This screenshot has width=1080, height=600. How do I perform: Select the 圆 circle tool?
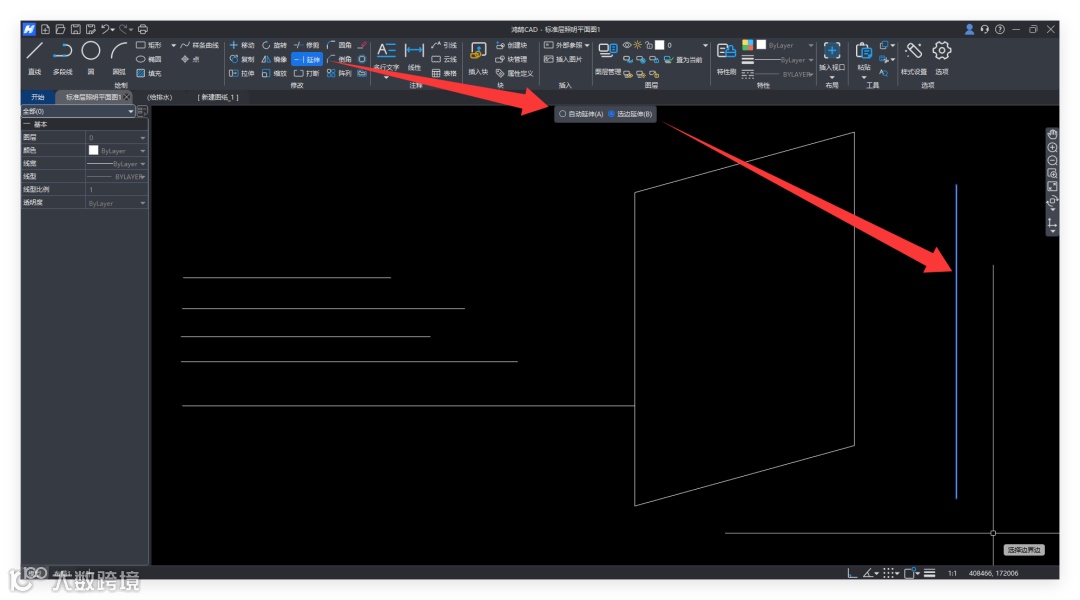click(x=91, y=58)
